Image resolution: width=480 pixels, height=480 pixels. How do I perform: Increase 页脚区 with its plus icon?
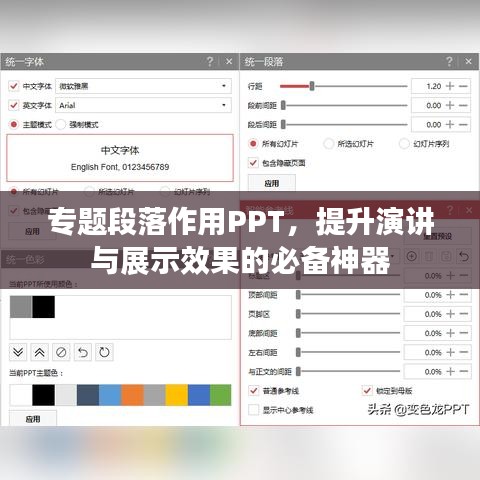[450, 314]
